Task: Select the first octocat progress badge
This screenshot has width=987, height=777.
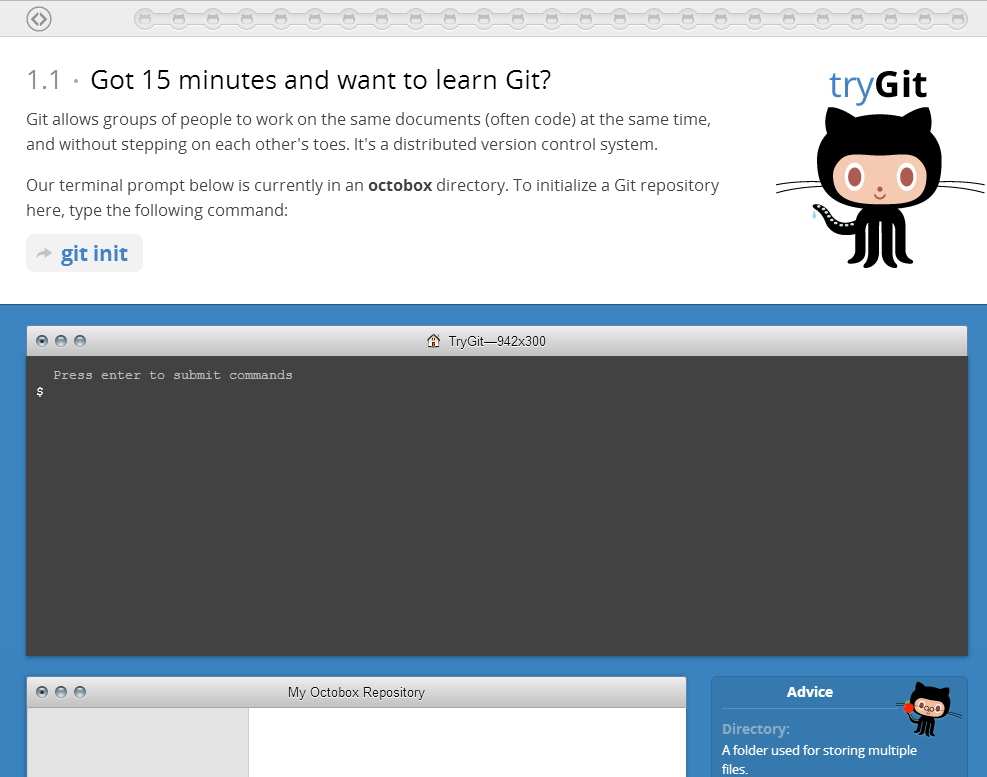Action: coord(145,19)
